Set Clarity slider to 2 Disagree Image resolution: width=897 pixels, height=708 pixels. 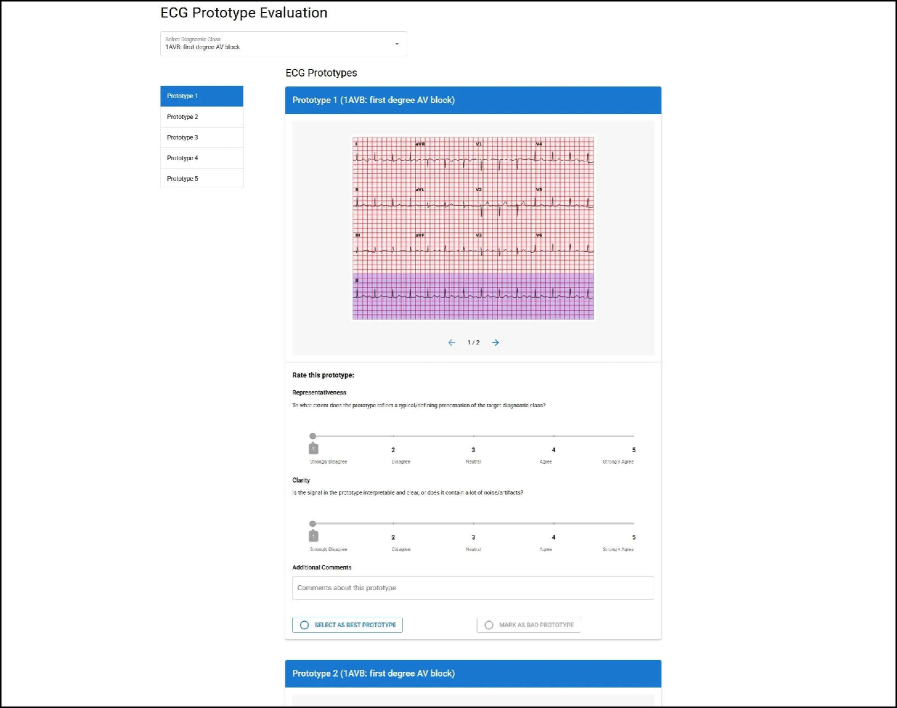pos(393,523)
